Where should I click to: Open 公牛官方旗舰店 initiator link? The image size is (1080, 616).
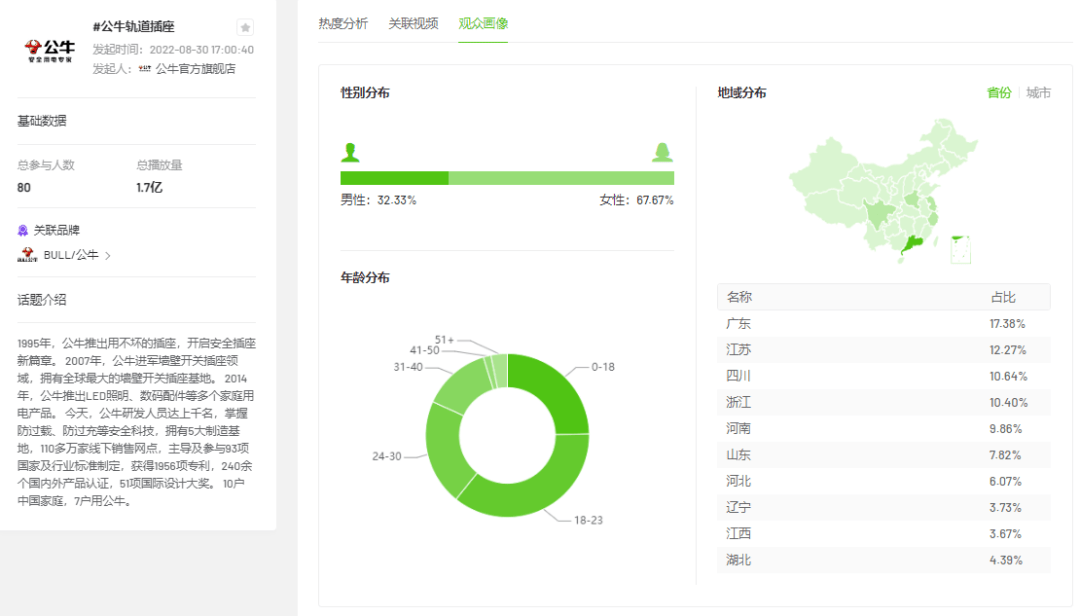(196, 68)
